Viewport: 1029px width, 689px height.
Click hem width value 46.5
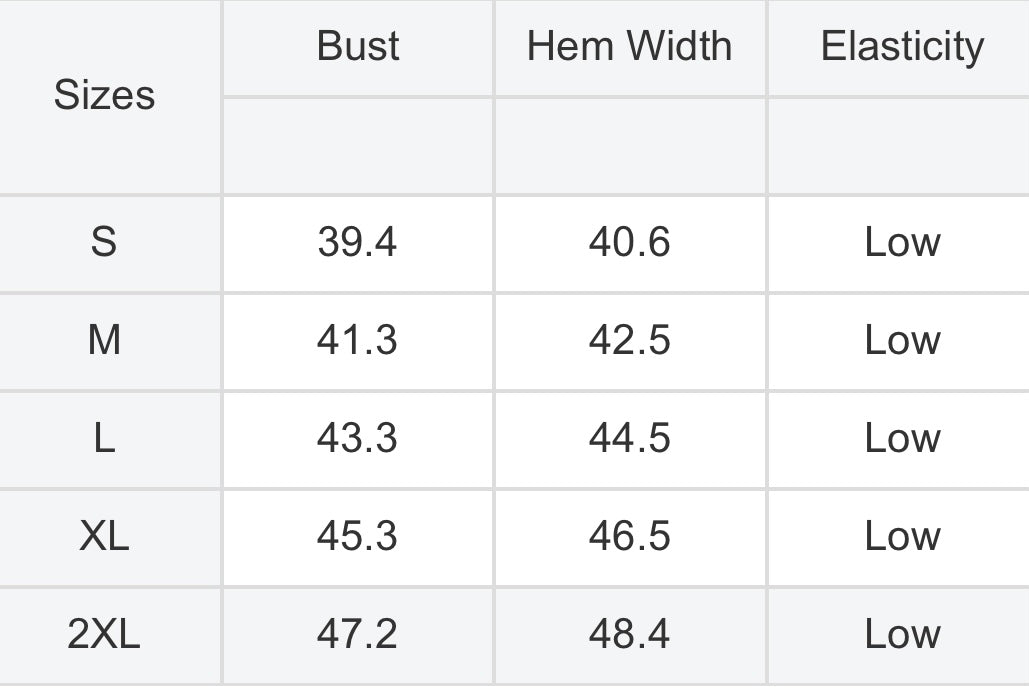629,535
